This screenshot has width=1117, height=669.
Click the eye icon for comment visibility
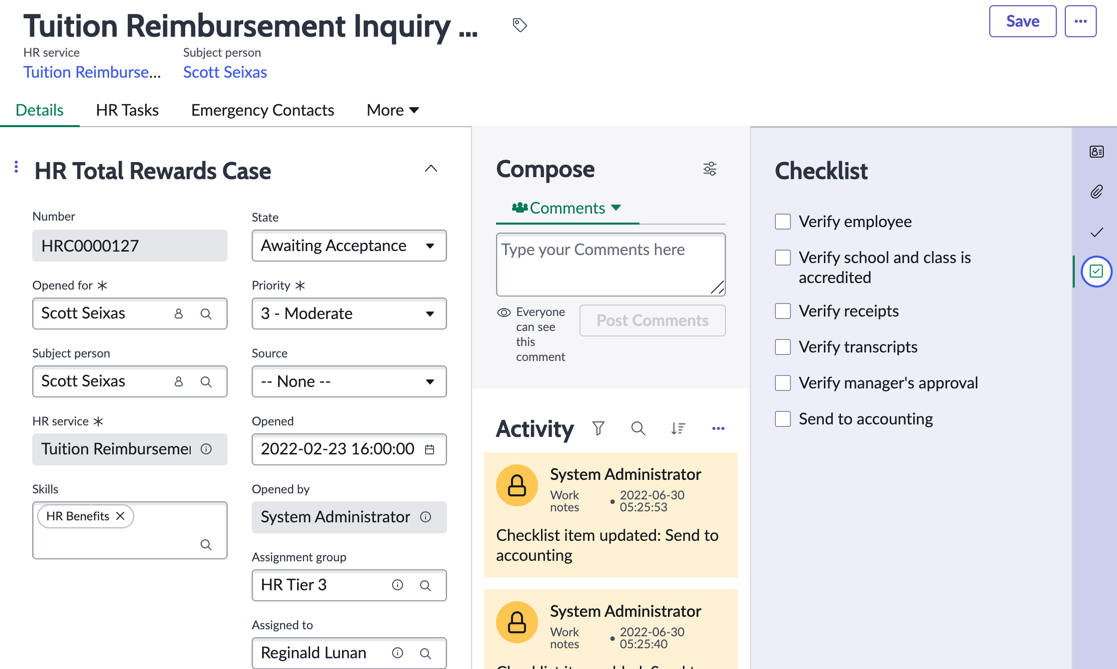tap(504, 312)
